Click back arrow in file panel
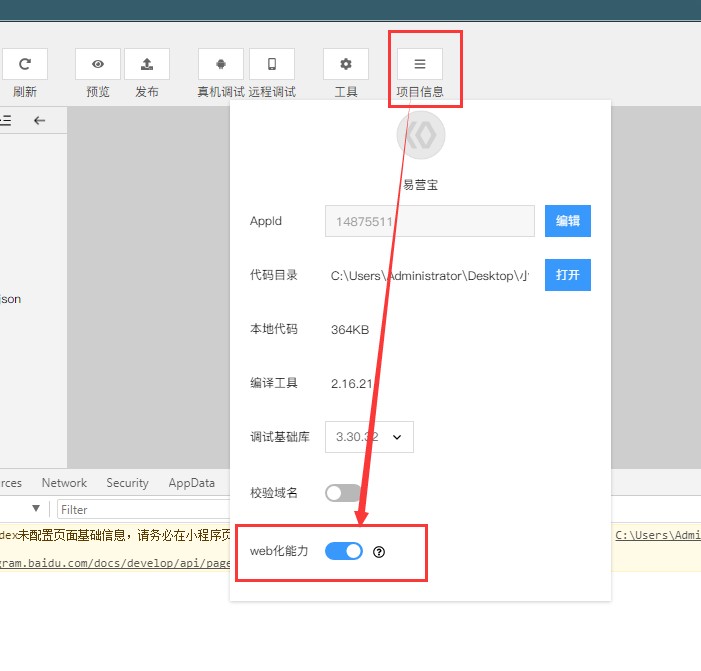This screenshot has height=671, width=701. [40, 120]
